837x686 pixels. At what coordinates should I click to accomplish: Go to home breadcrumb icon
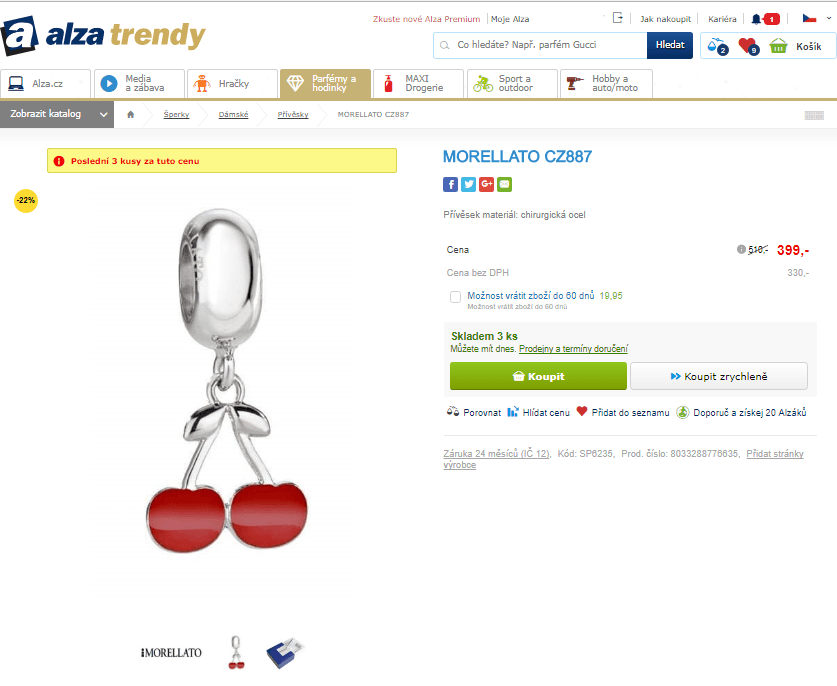coord(131,114)
